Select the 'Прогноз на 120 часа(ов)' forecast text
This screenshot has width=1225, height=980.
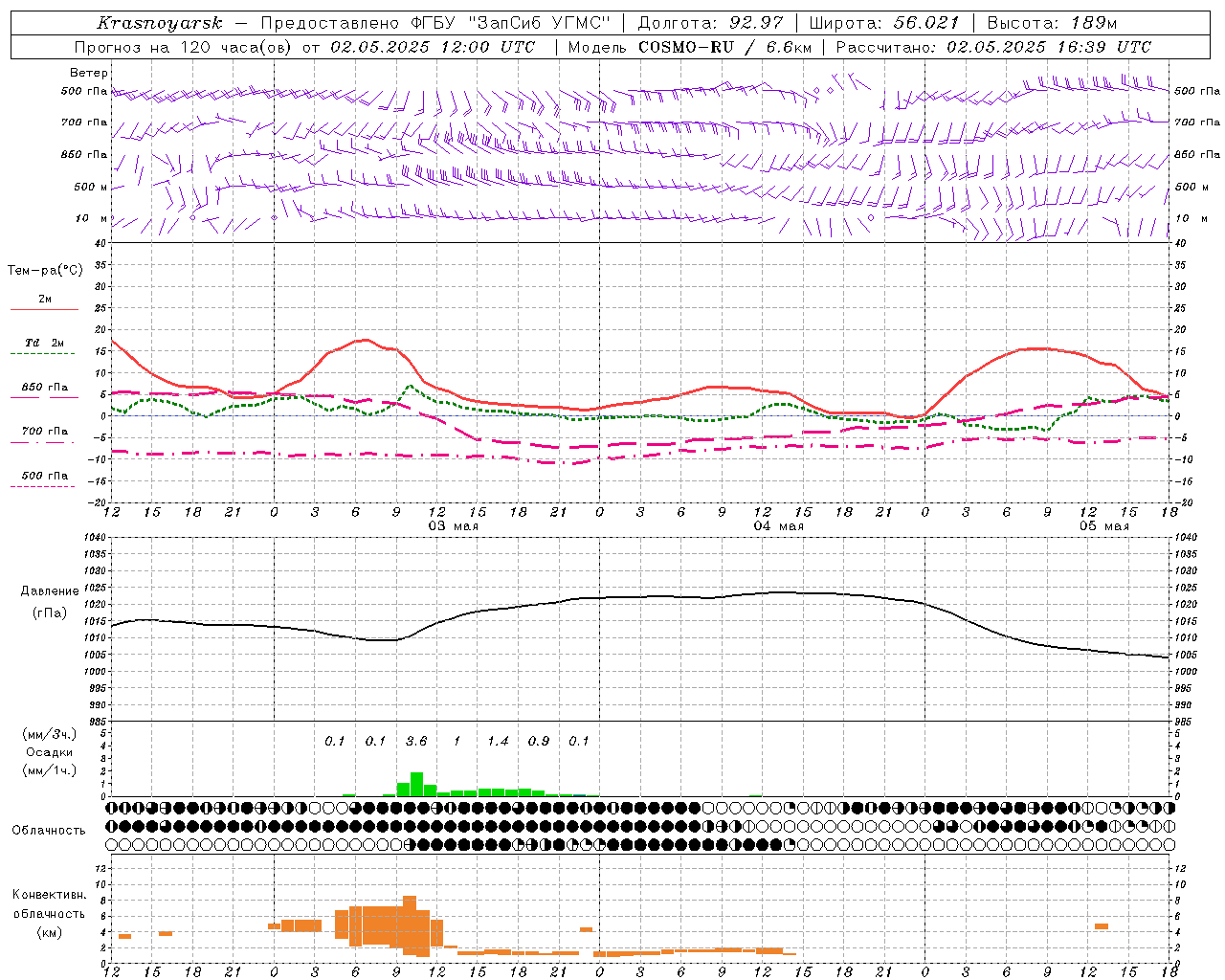click(x=185, y=47)
